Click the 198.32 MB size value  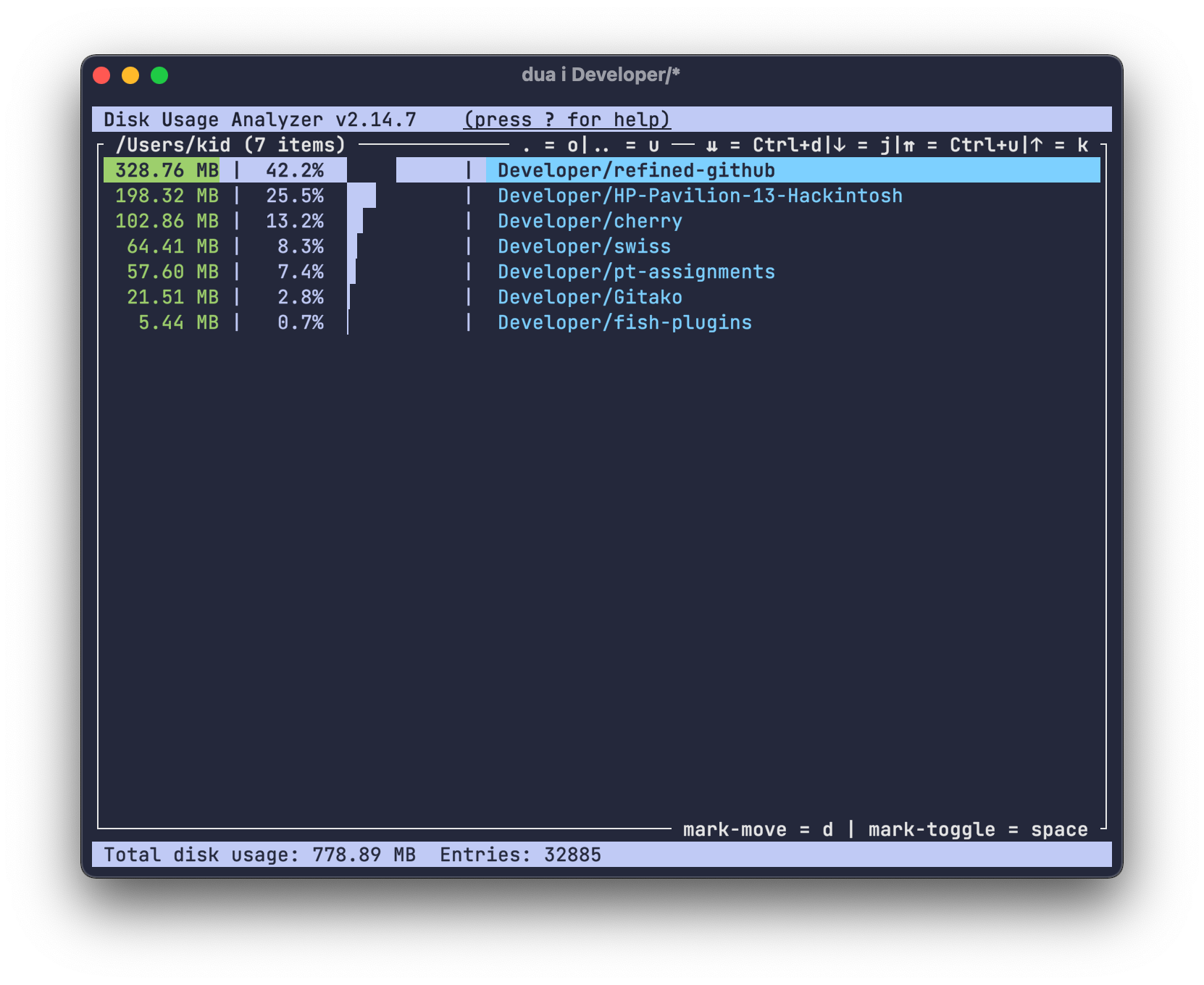click(x=167, y=196)
